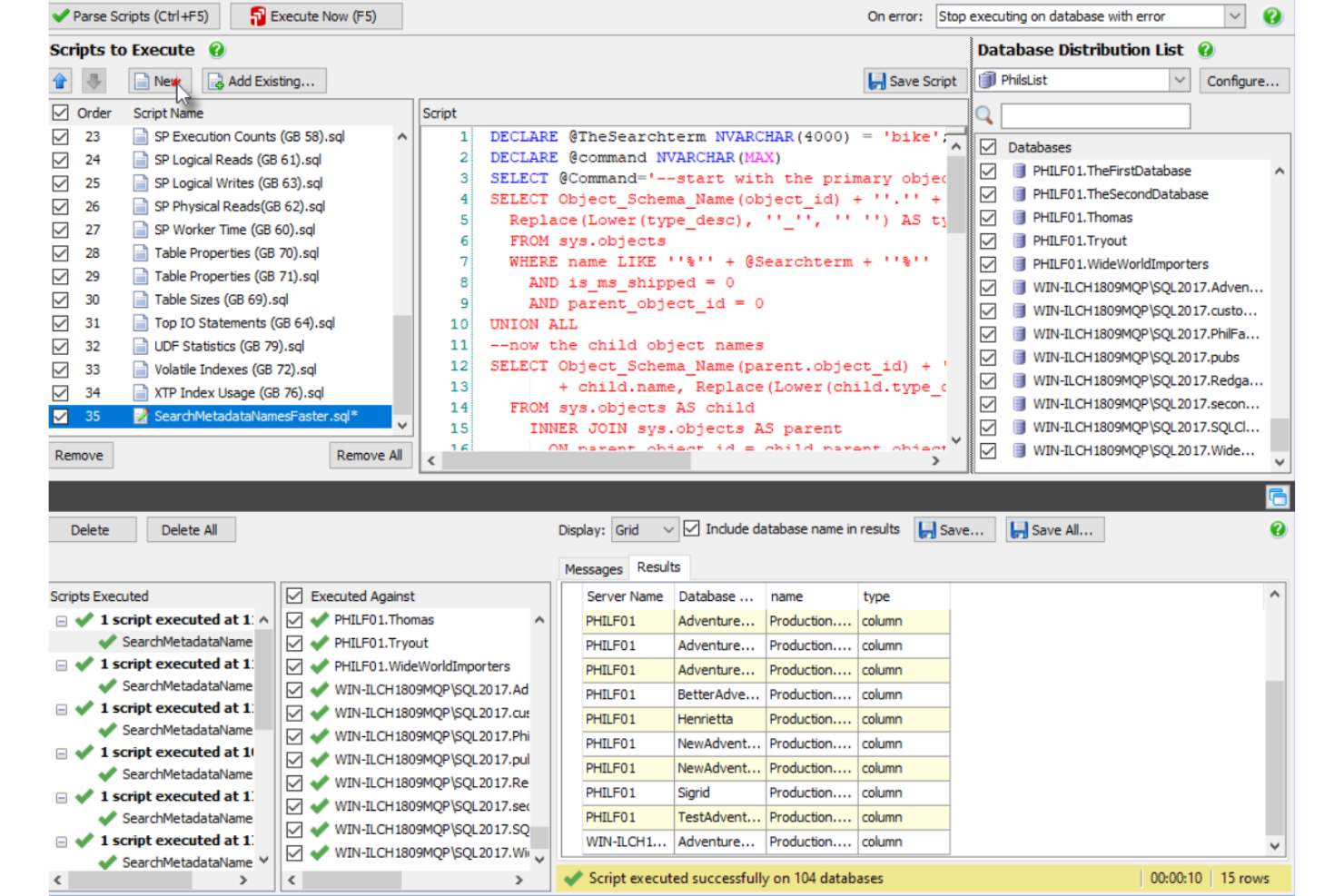Open the On error dropdown

point(1233,15)
